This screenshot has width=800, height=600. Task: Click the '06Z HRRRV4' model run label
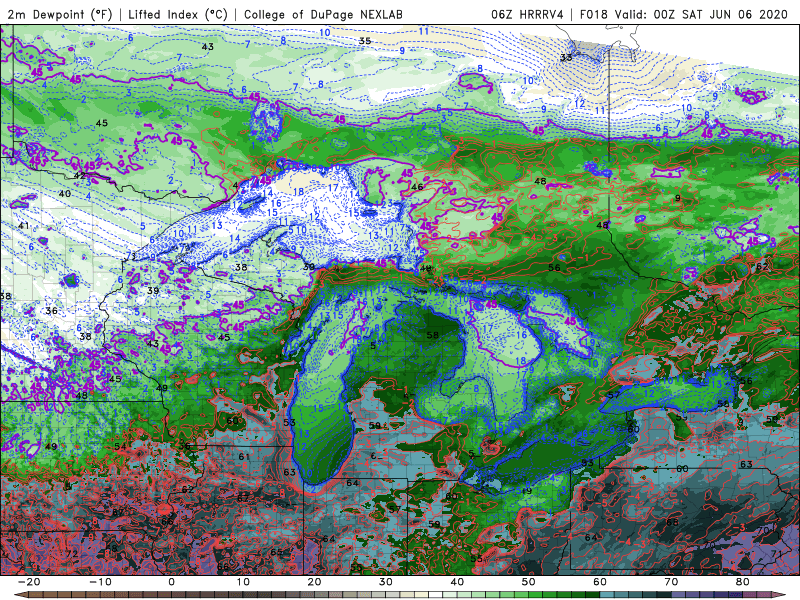pyautogui.click(x=527, y=14)
